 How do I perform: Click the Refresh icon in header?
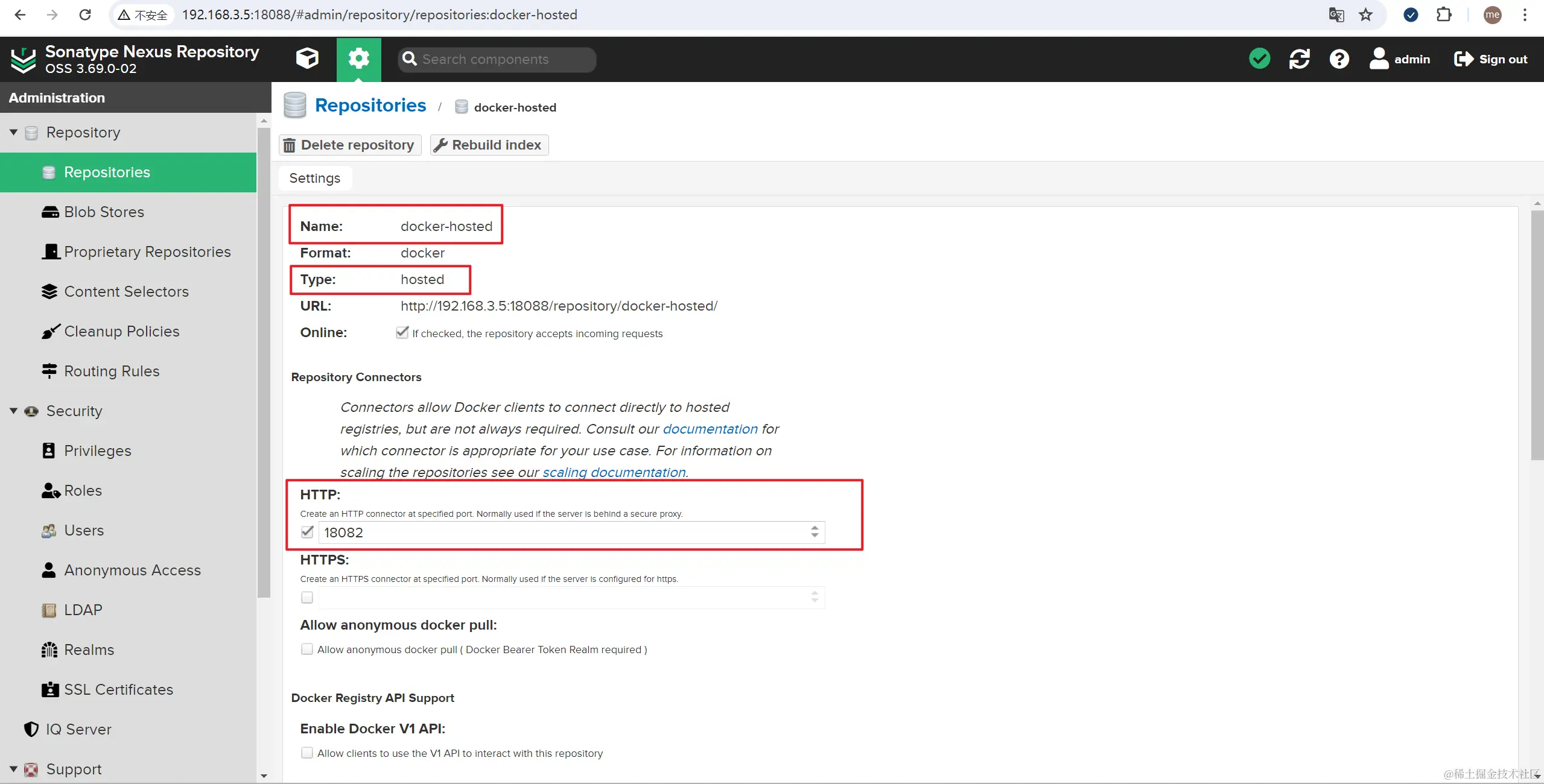1299,58
